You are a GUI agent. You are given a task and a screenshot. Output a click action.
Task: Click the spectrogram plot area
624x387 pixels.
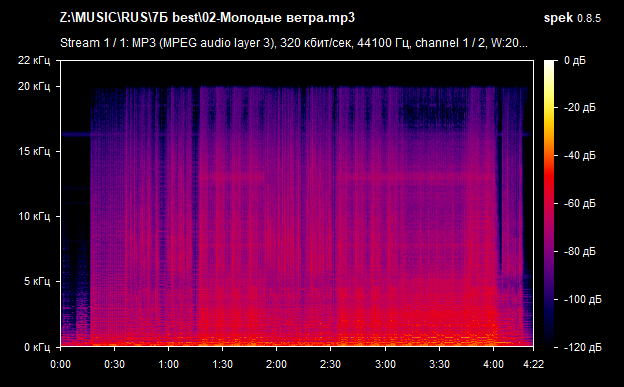297,203
